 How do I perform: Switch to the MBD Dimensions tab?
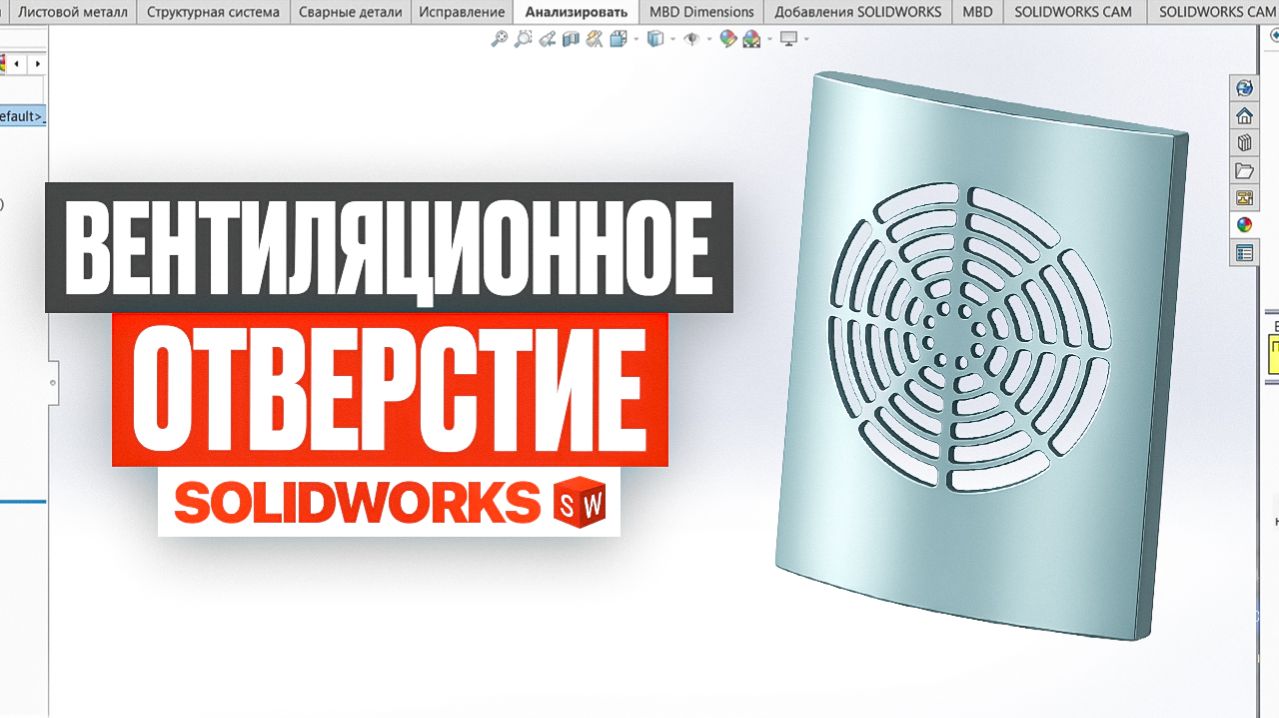point(701,12)
